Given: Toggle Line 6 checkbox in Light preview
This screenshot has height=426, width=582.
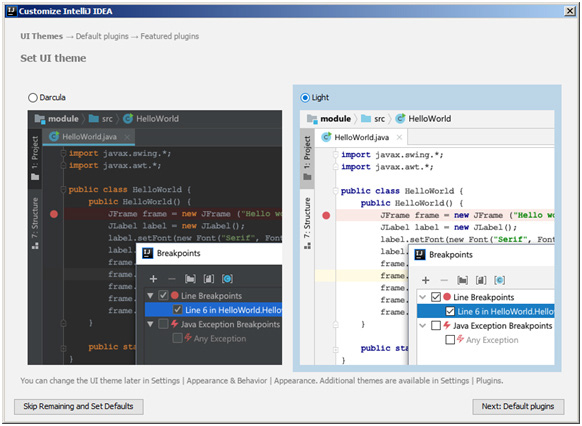Looking at the screenshot, I should pos(450,311).
